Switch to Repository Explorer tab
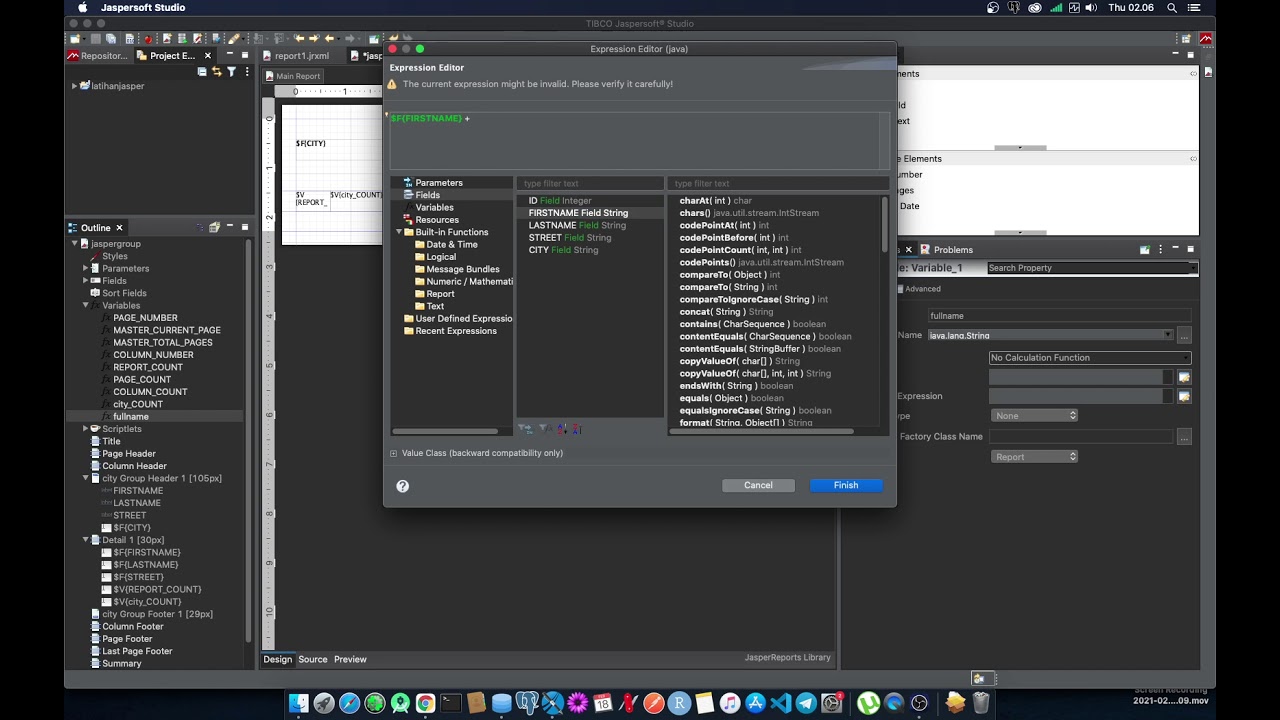This screenshot has height=720, width=1280. [x=98, y=56]
